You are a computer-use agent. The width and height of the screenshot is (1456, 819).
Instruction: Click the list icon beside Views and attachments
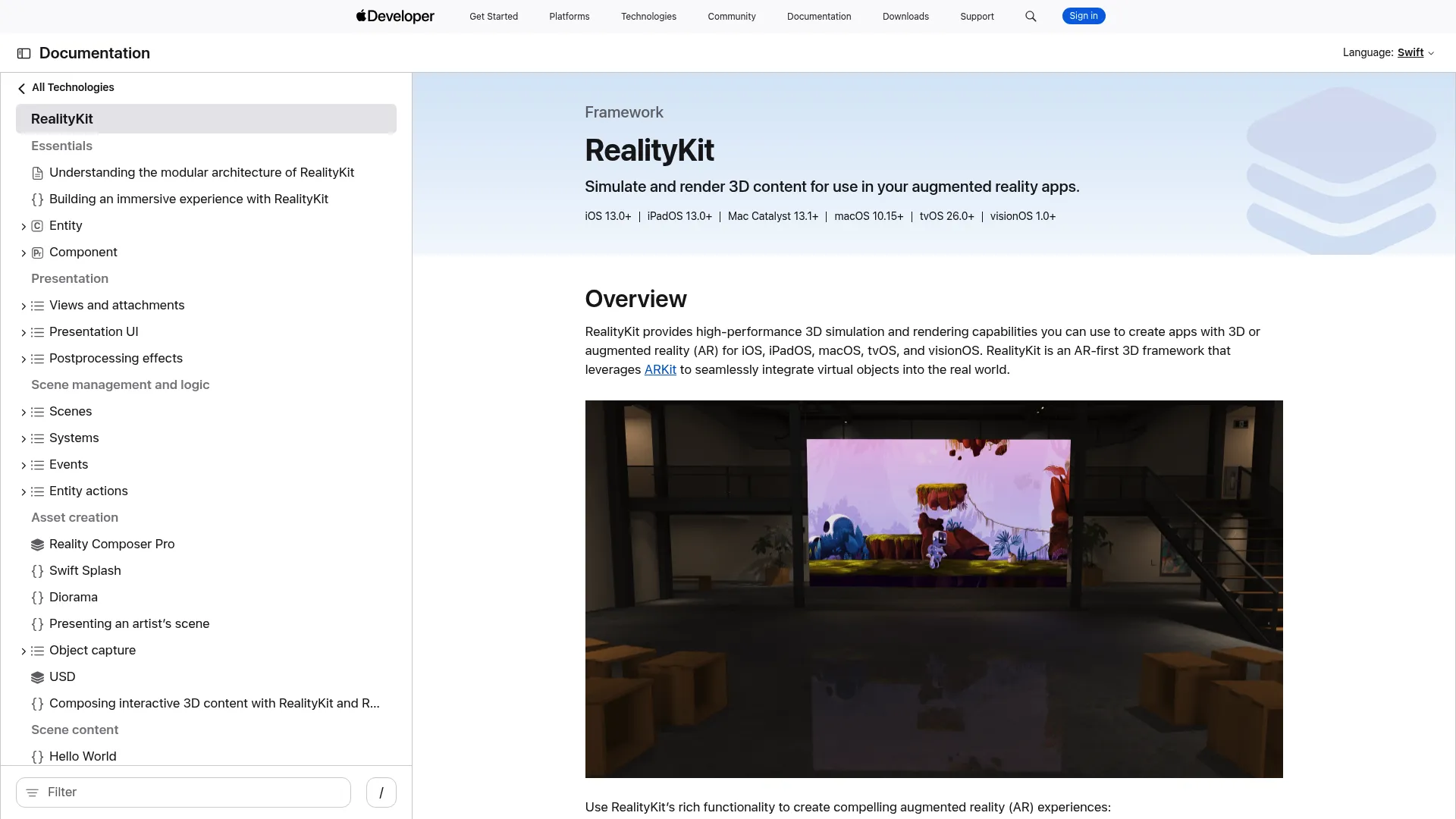[37, 306]
